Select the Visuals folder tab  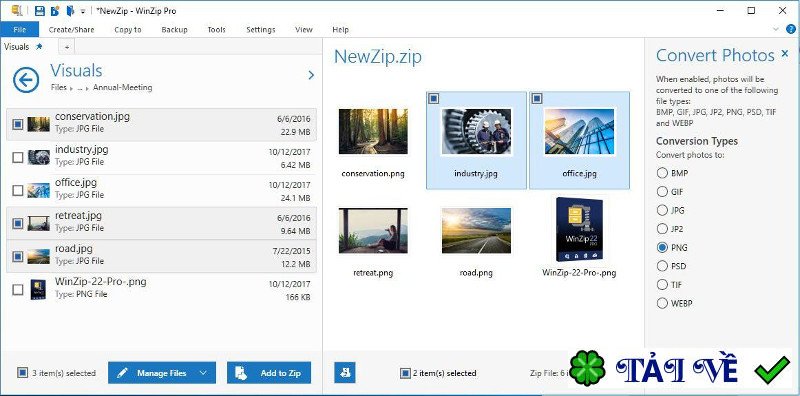(x=17, y=46)
